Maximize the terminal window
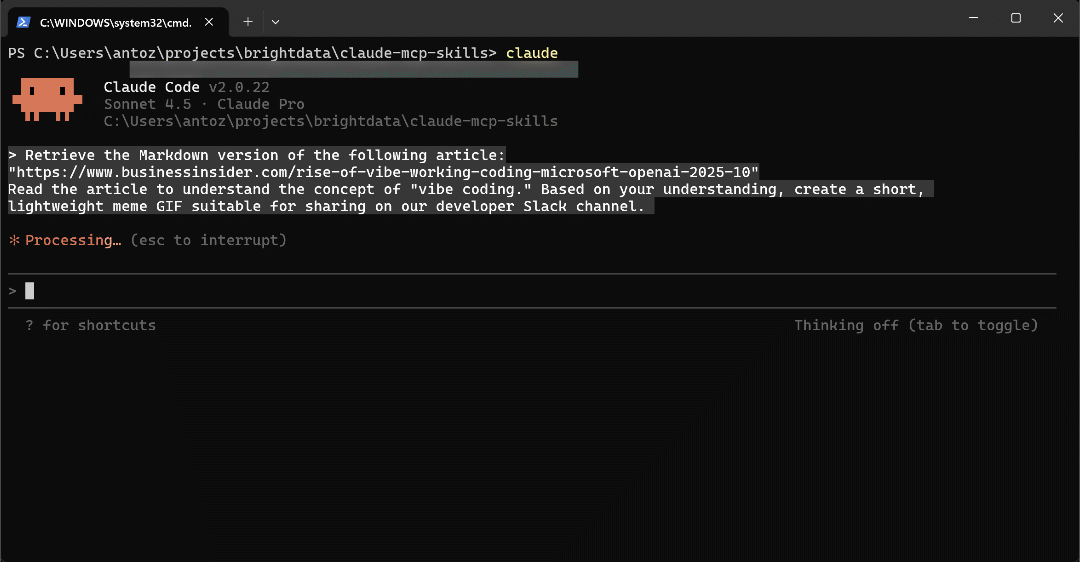The height and width of the screenshot is (562, 1080). (x=1015, y=18)
